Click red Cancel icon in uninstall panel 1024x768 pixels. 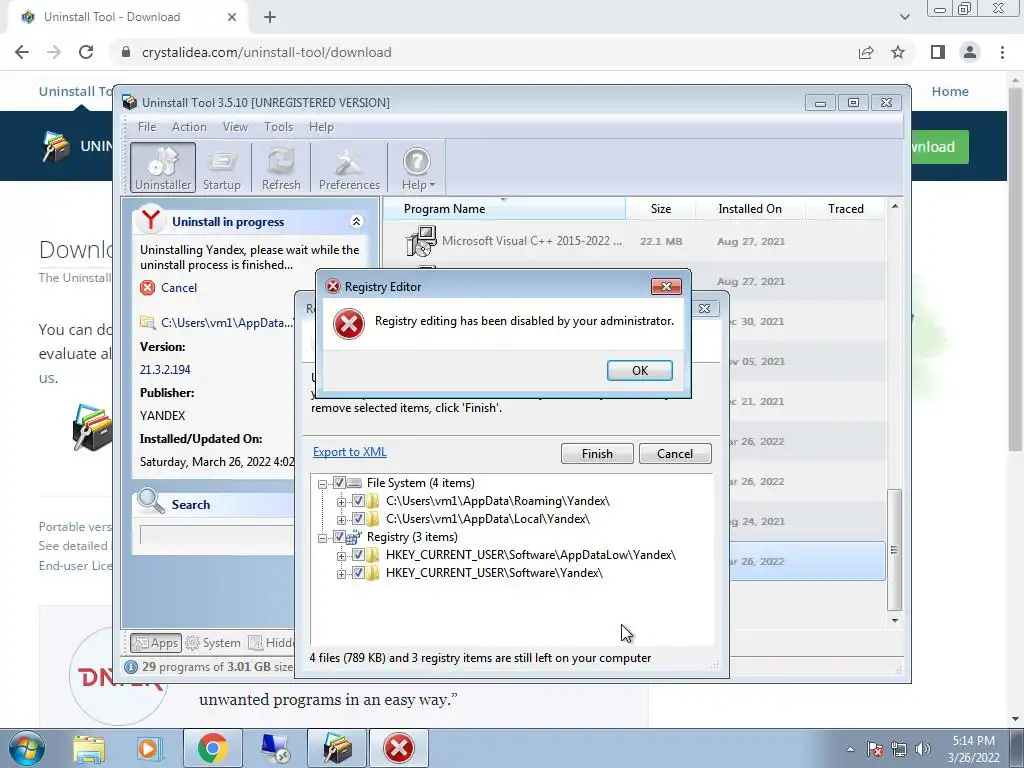point(148,288)
